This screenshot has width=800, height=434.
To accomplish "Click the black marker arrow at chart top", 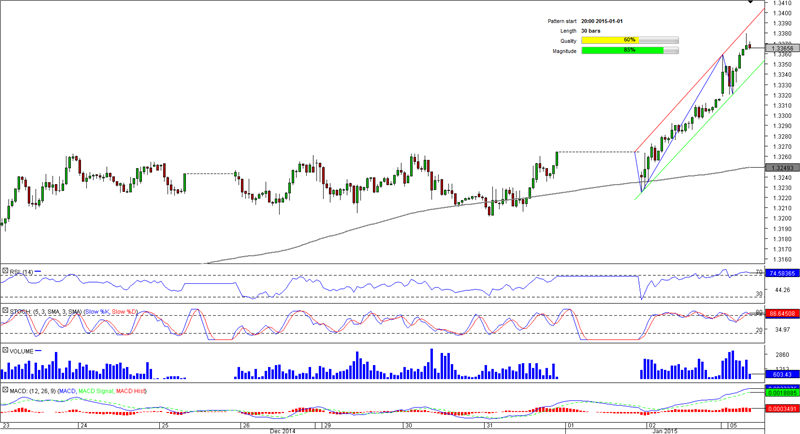I will tap(751, 3).
